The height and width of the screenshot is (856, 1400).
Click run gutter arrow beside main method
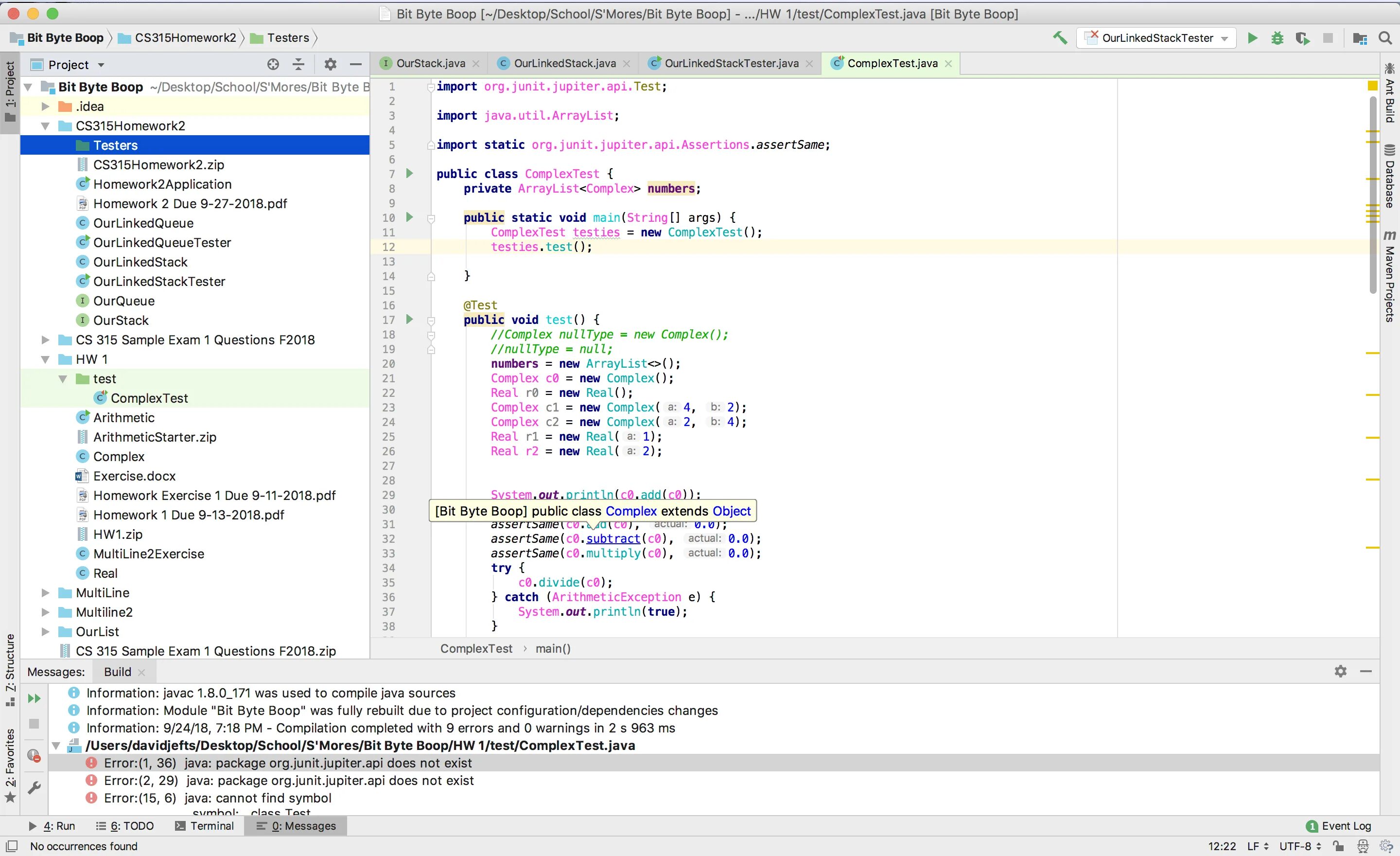pyautogui.click(x=409, y=217)
